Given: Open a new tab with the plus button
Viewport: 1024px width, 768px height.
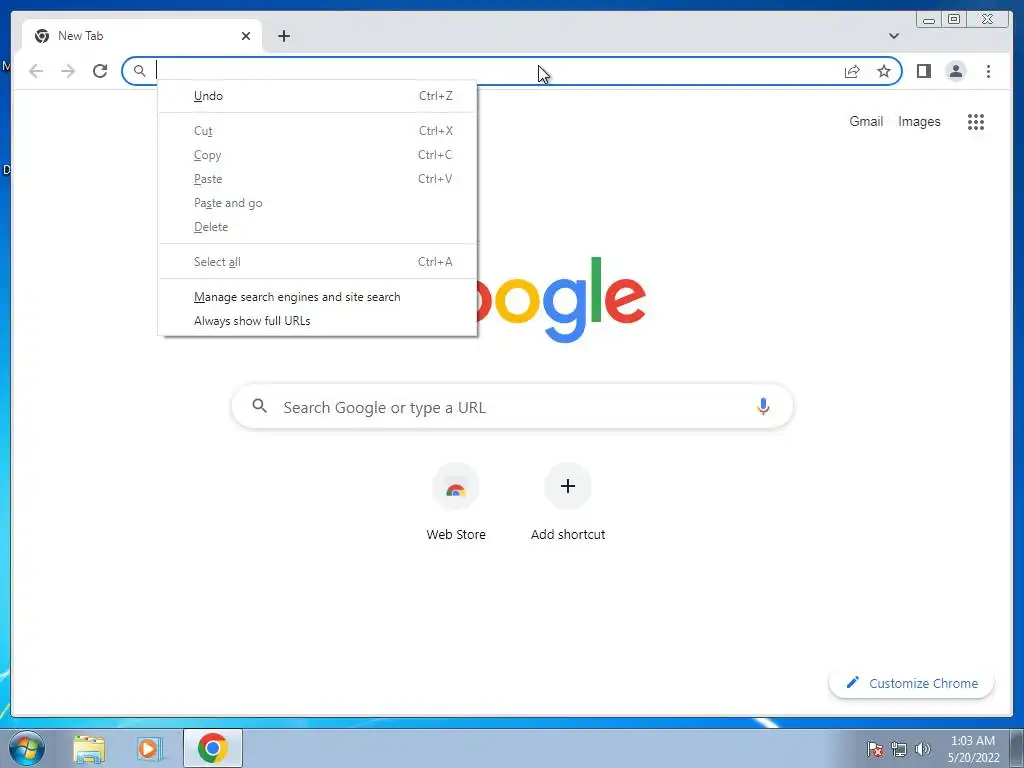Looking at the screenshot, I should click(x=283, y=36).
